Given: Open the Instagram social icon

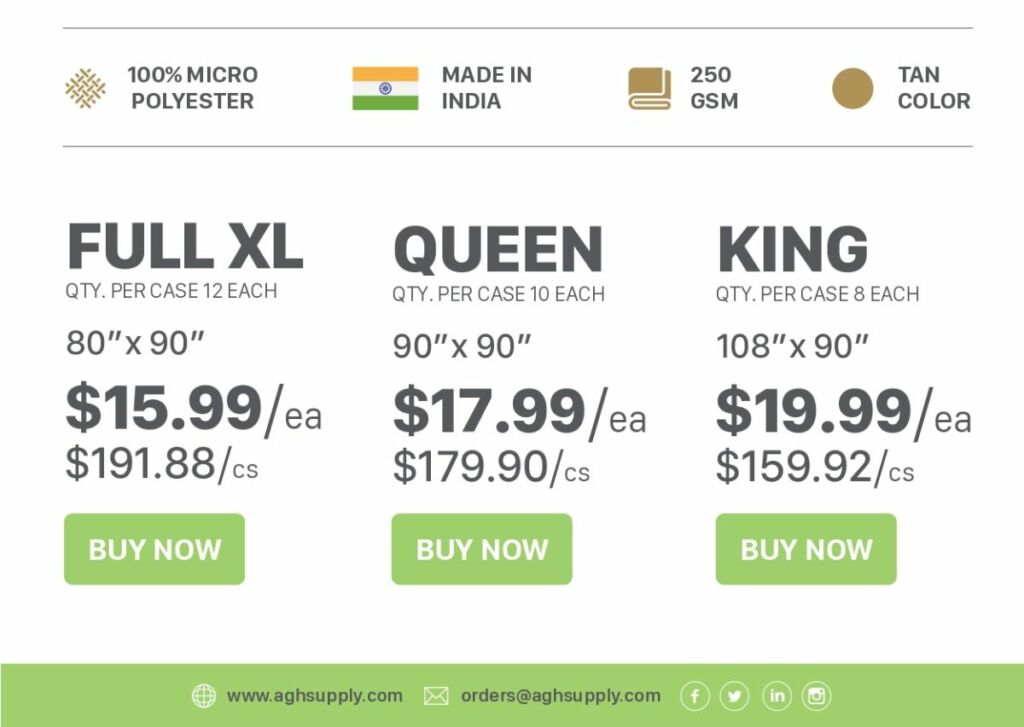Looking at the screenshot, I should (816, 696).
